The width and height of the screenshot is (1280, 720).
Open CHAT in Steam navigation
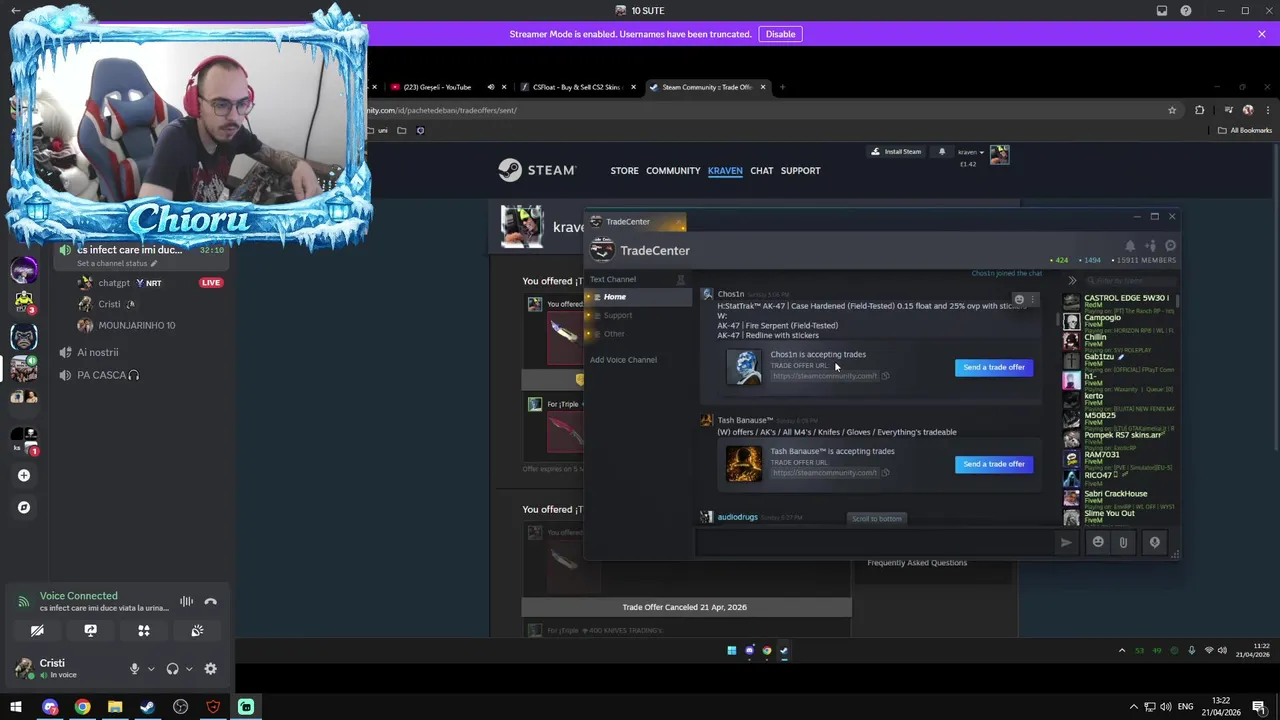(762, 171)
